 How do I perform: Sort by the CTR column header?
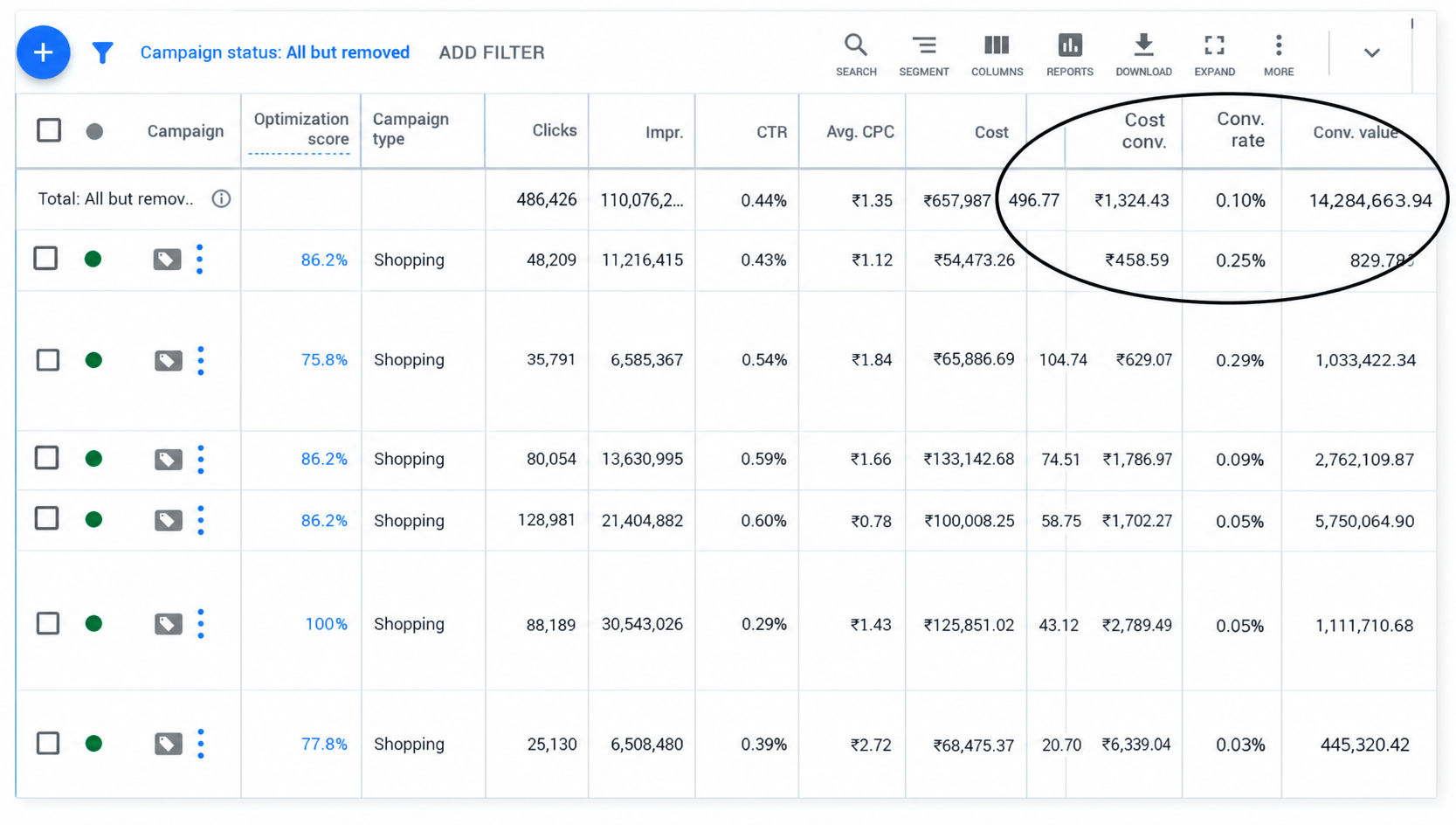(x=771, y=132)
